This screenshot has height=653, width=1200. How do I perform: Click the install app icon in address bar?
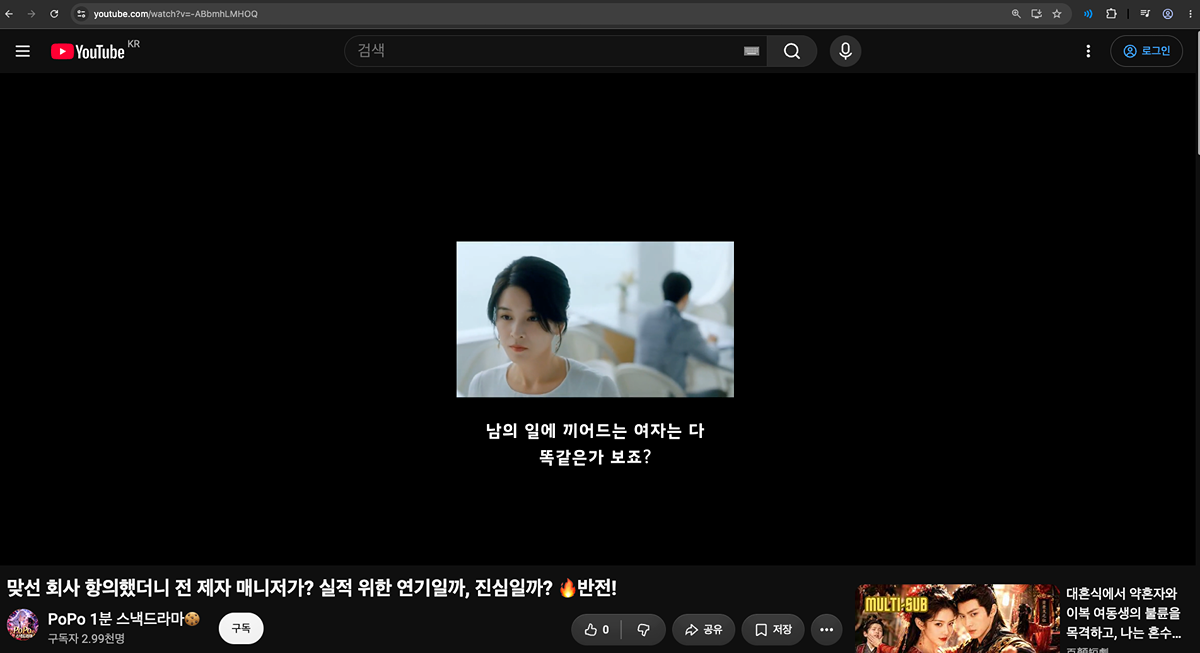[x=1036, y=14]
